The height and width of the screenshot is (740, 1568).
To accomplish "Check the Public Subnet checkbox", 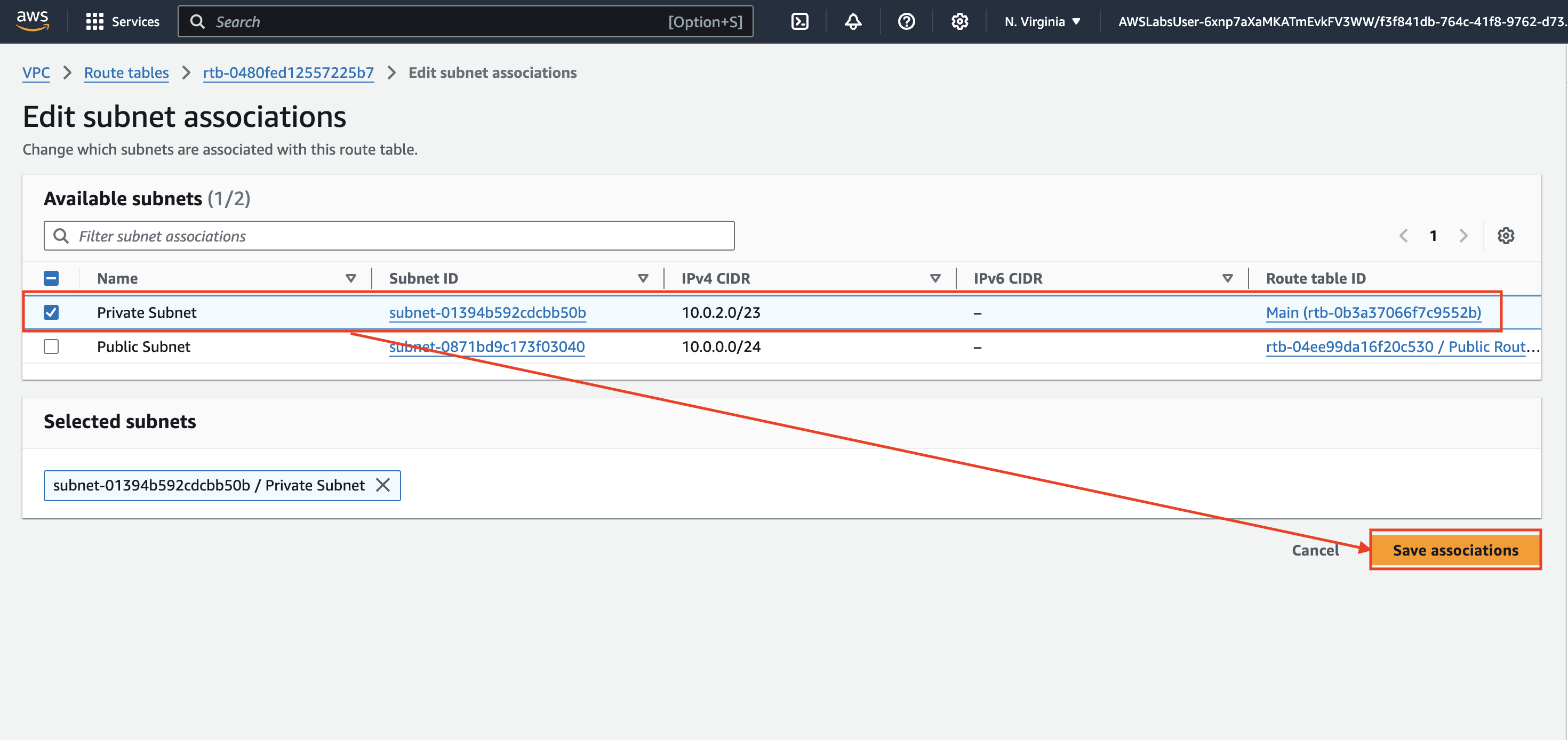I will pyautogui.click(x=51, y=346).
